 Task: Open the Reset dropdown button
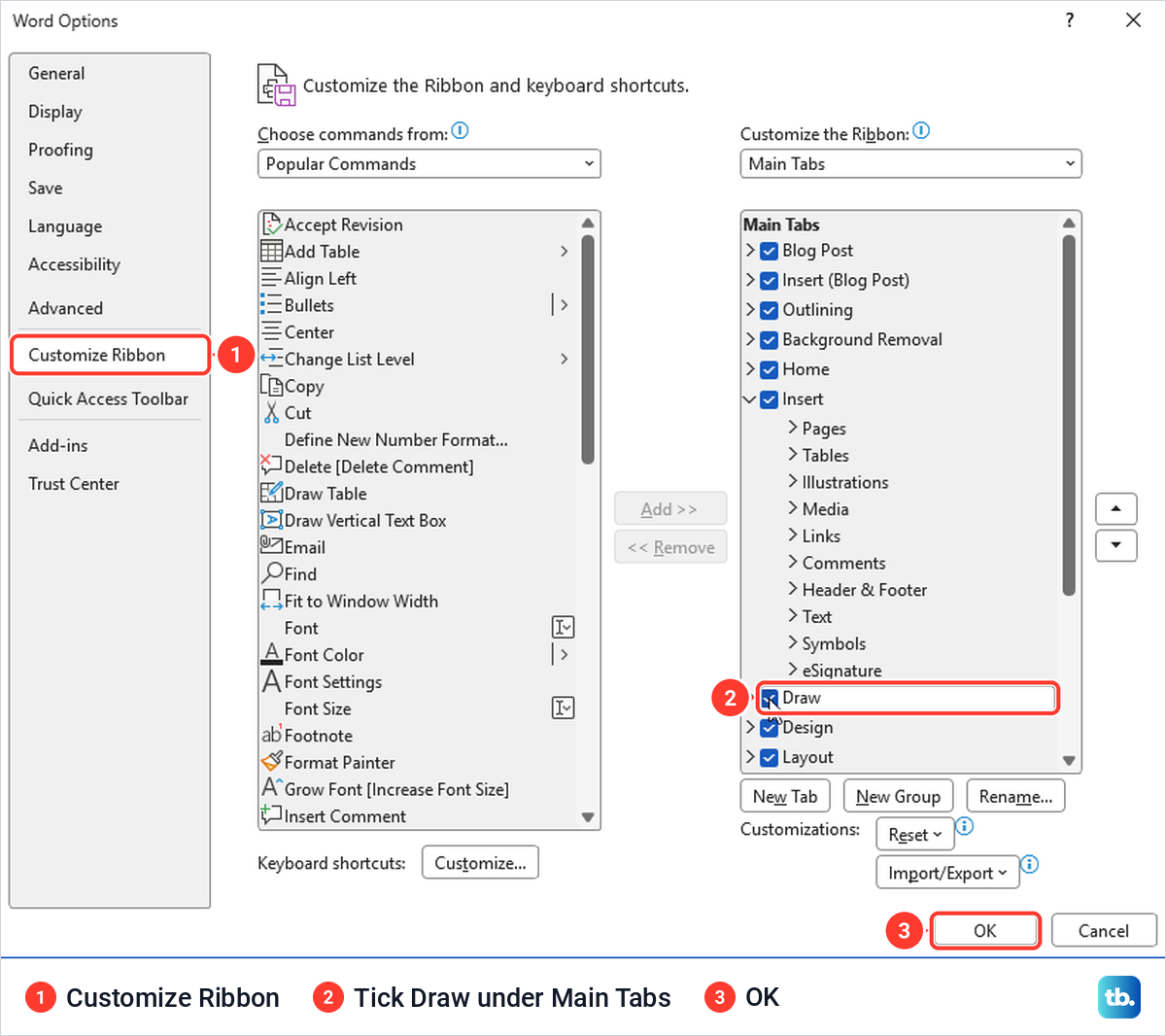(x=914, y=835)
